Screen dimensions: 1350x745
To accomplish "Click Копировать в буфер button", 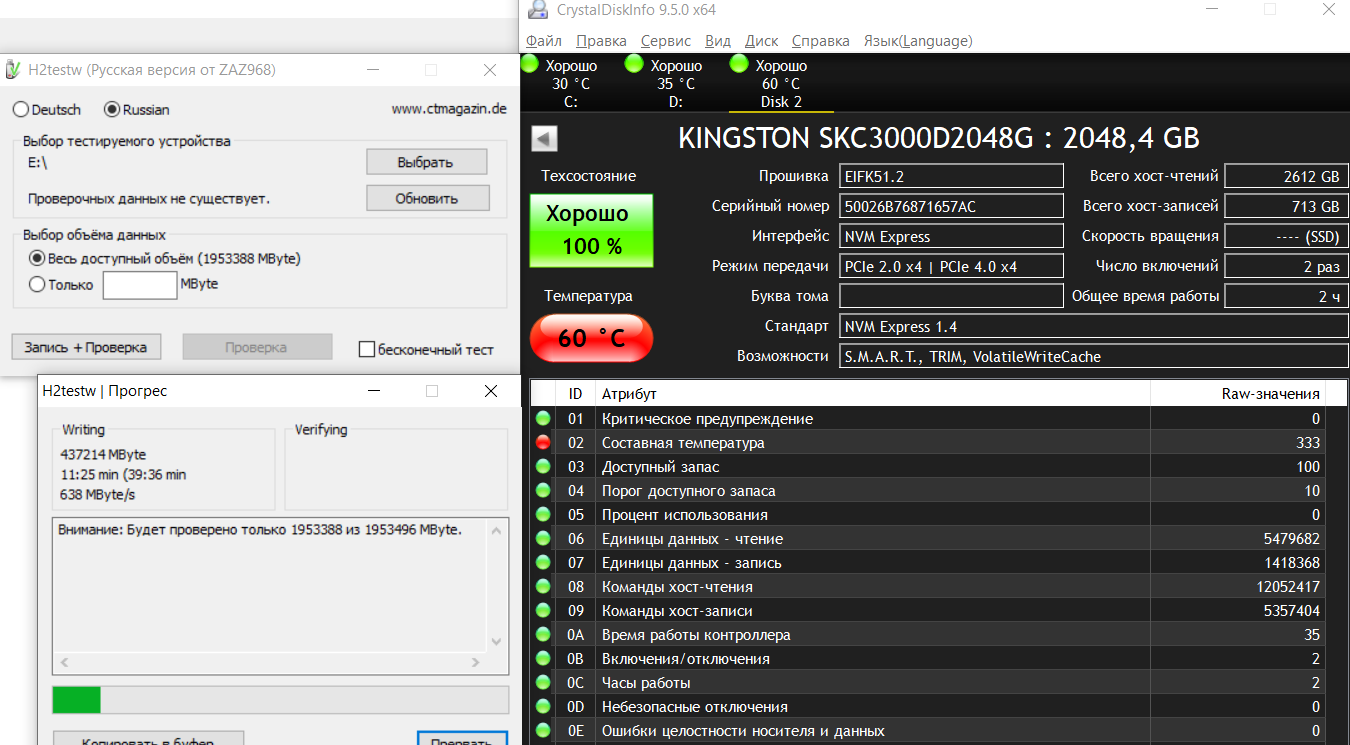I will click(148, 738).
